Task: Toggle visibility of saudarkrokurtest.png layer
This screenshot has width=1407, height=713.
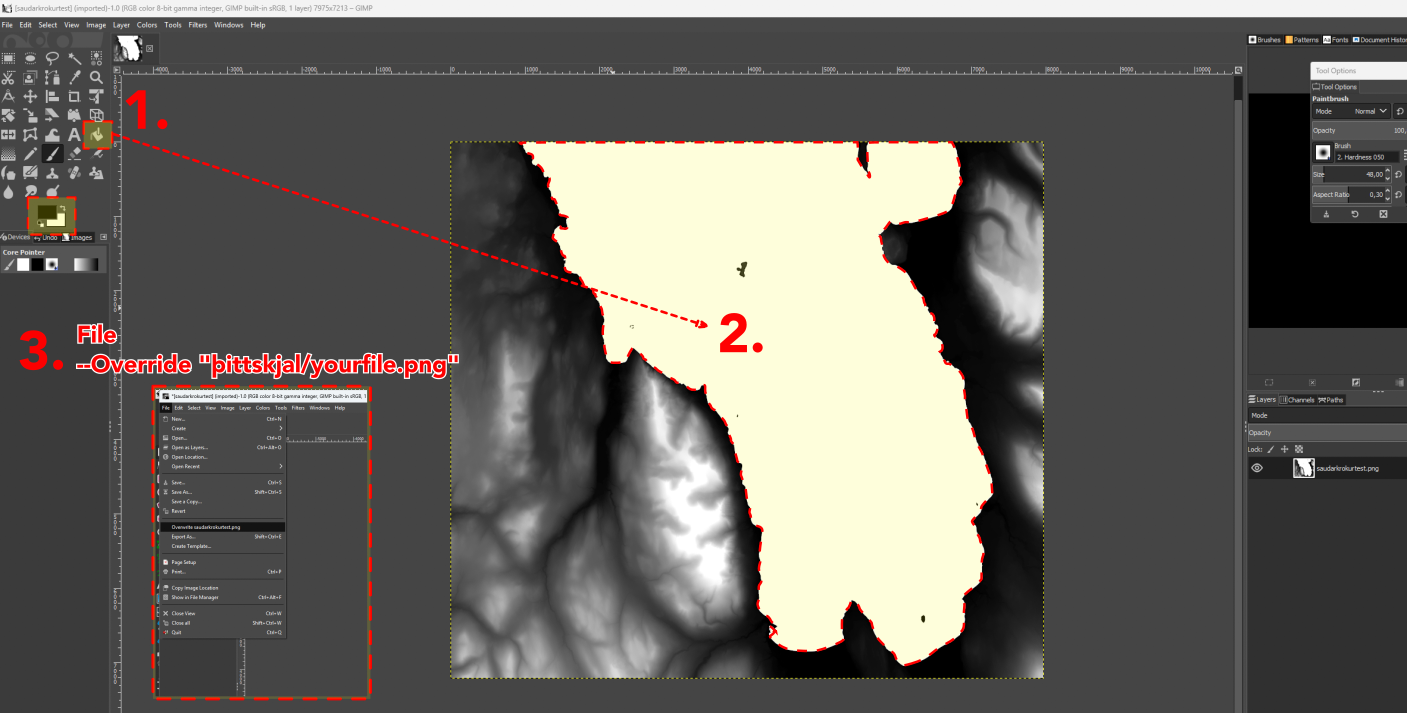Action: (1257, 468)
